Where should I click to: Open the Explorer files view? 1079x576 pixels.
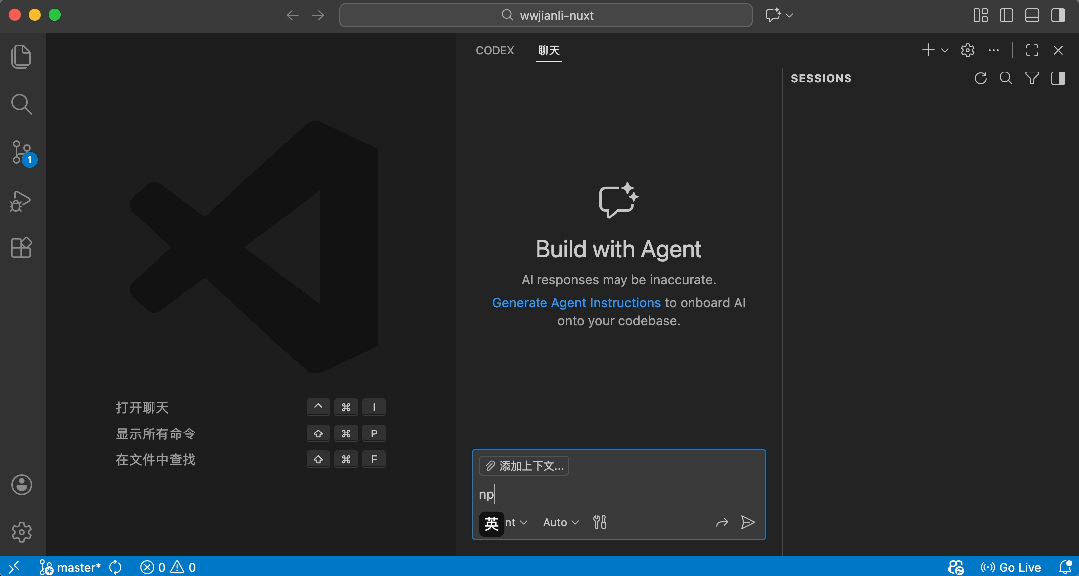(22, 57)
